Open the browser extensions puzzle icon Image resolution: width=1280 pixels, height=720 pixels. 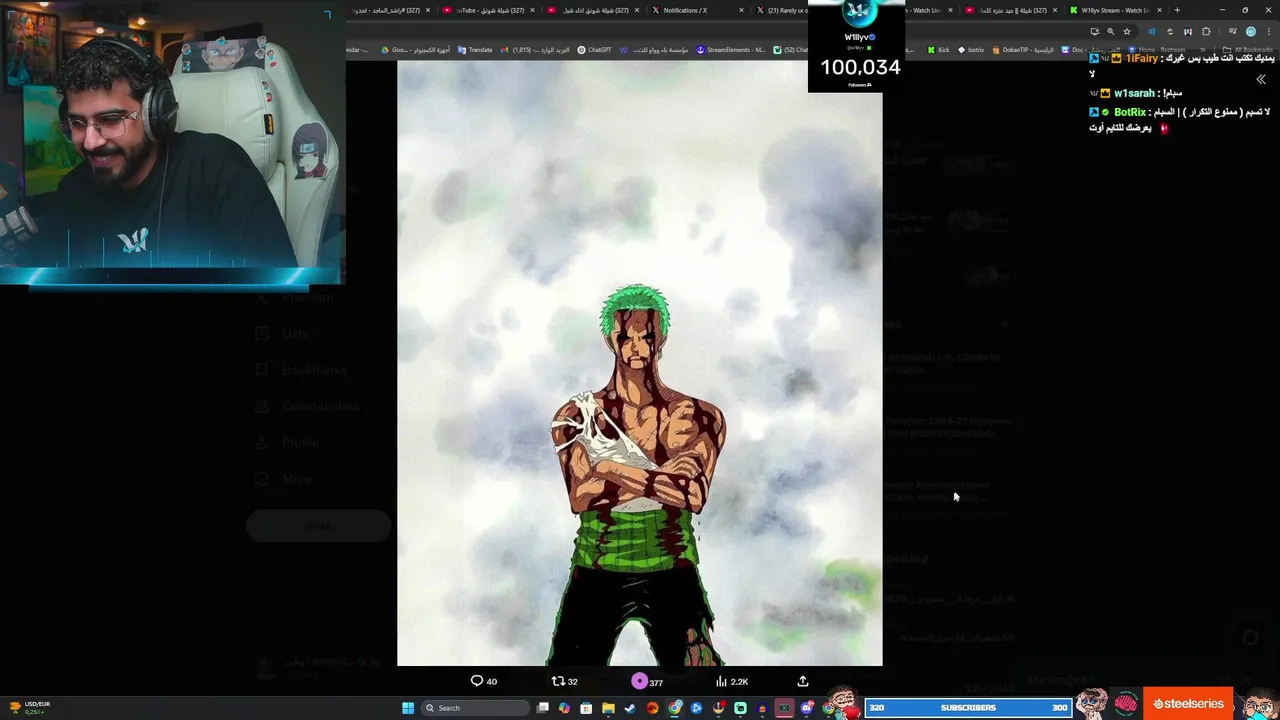pos(1206,32)
